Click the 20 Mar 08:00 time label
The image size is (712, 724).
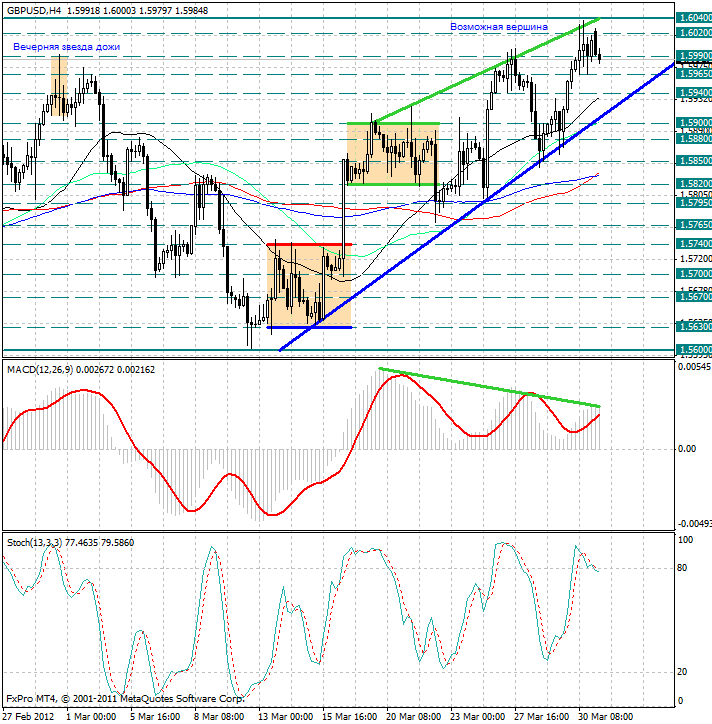414,717
